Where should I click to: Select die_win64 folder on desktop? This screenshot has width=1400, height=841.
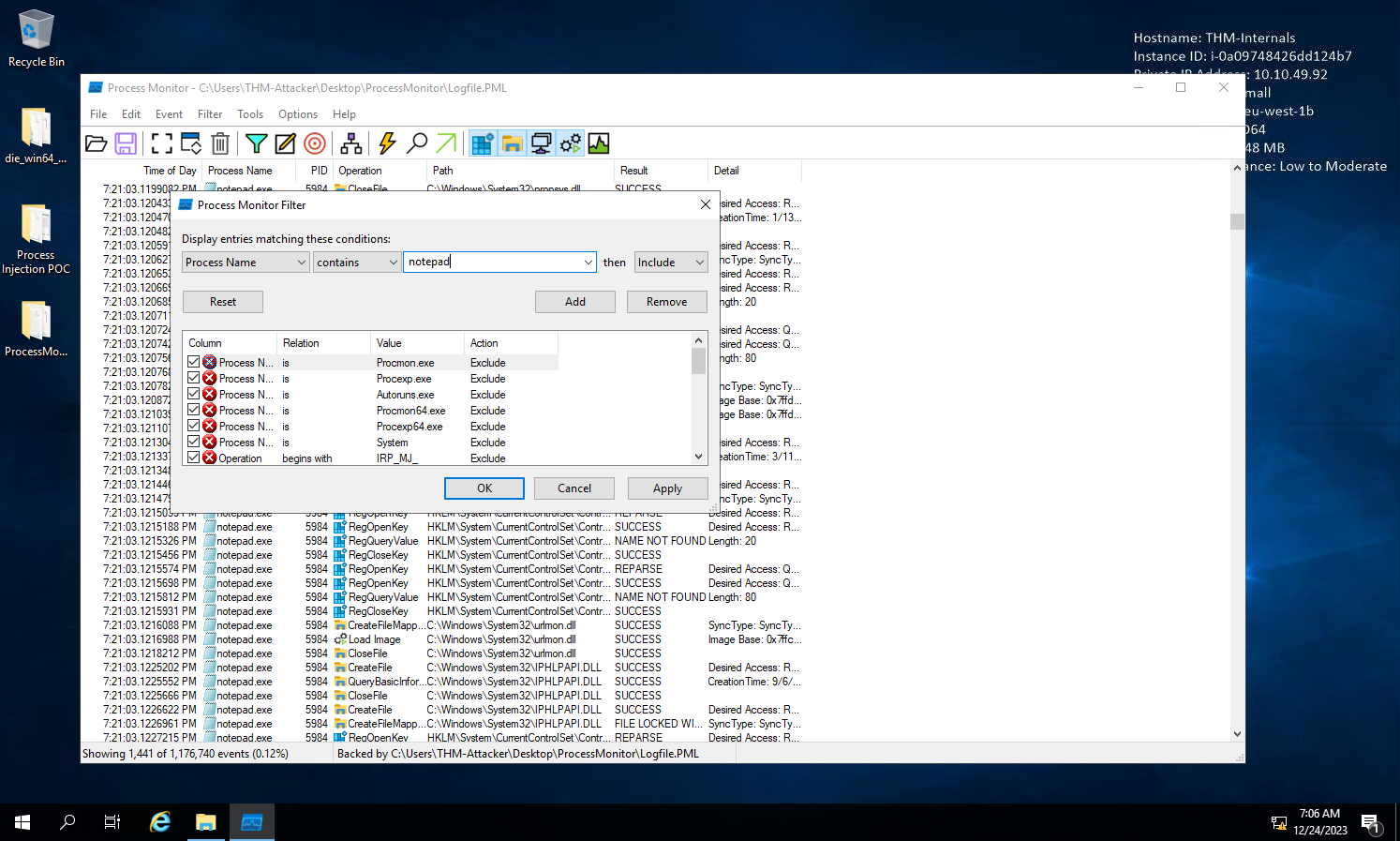tap(36, 136)
